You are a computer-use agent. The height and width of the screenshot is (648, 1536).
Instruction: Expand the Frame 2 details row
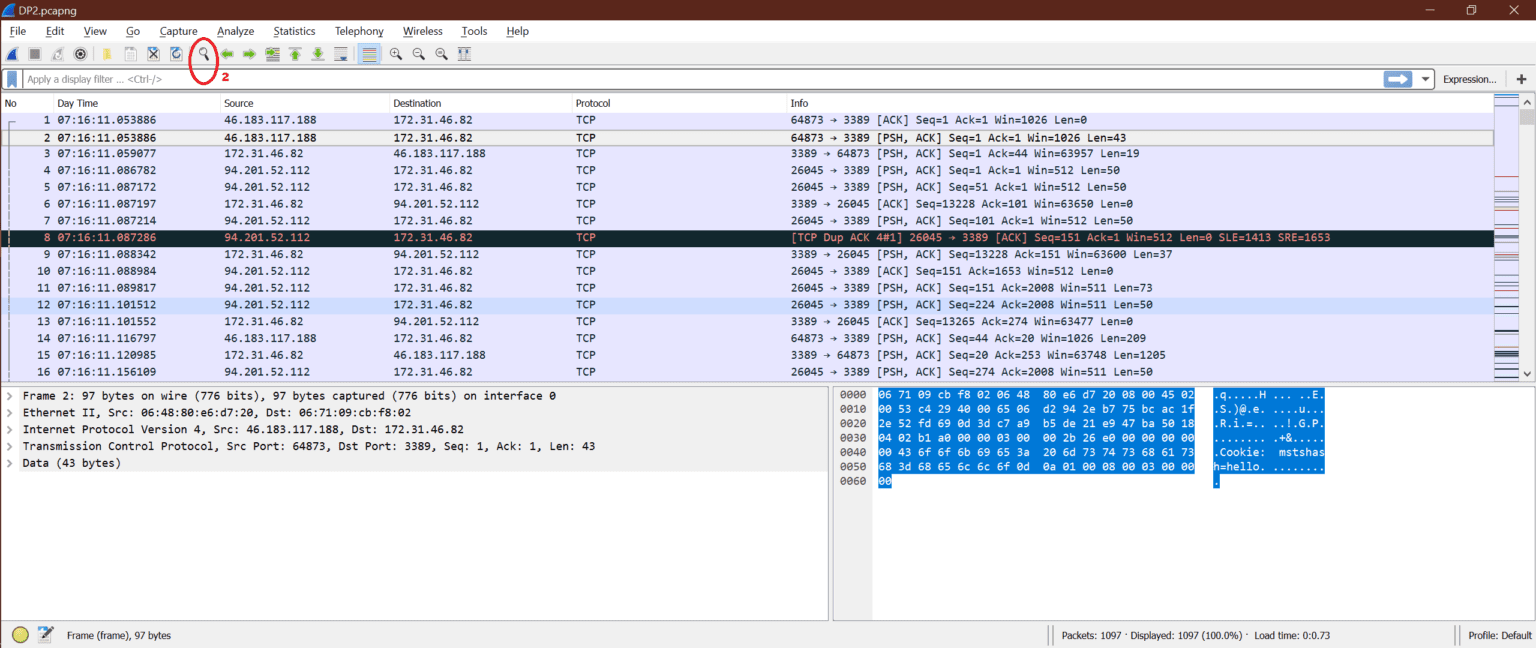[x=9, y=396]
